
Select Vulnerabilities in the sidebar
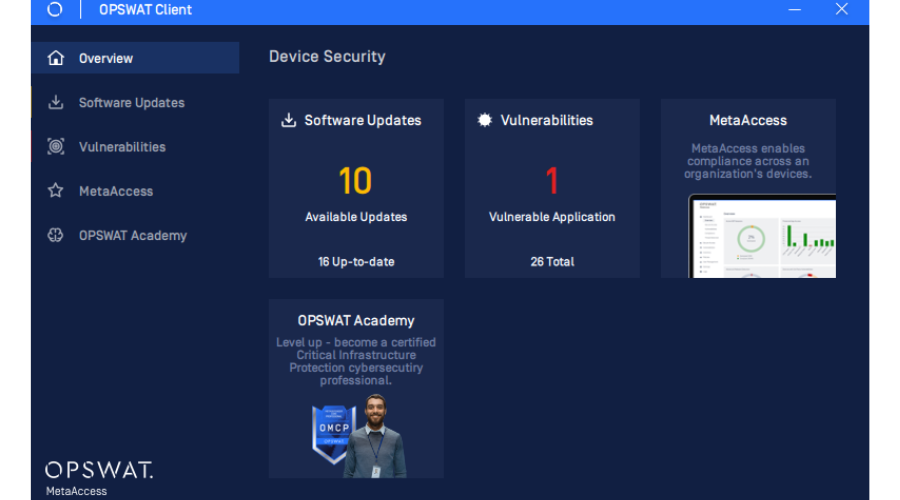pyautogui.click(x=135, y=147)
